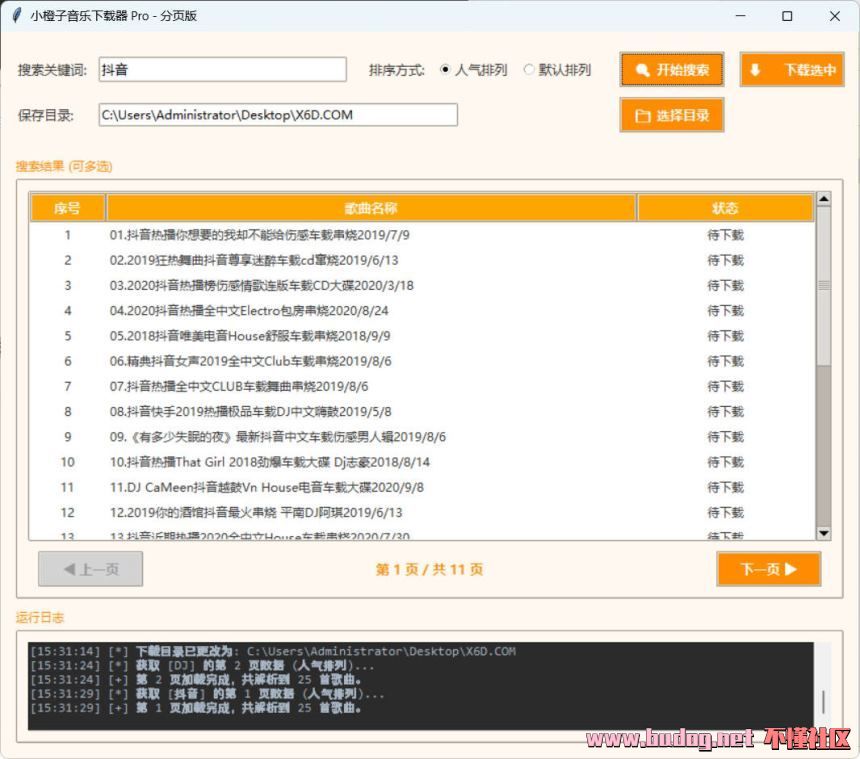
Task: Click the 下载选中 download button
Action: tap(791, 70)
